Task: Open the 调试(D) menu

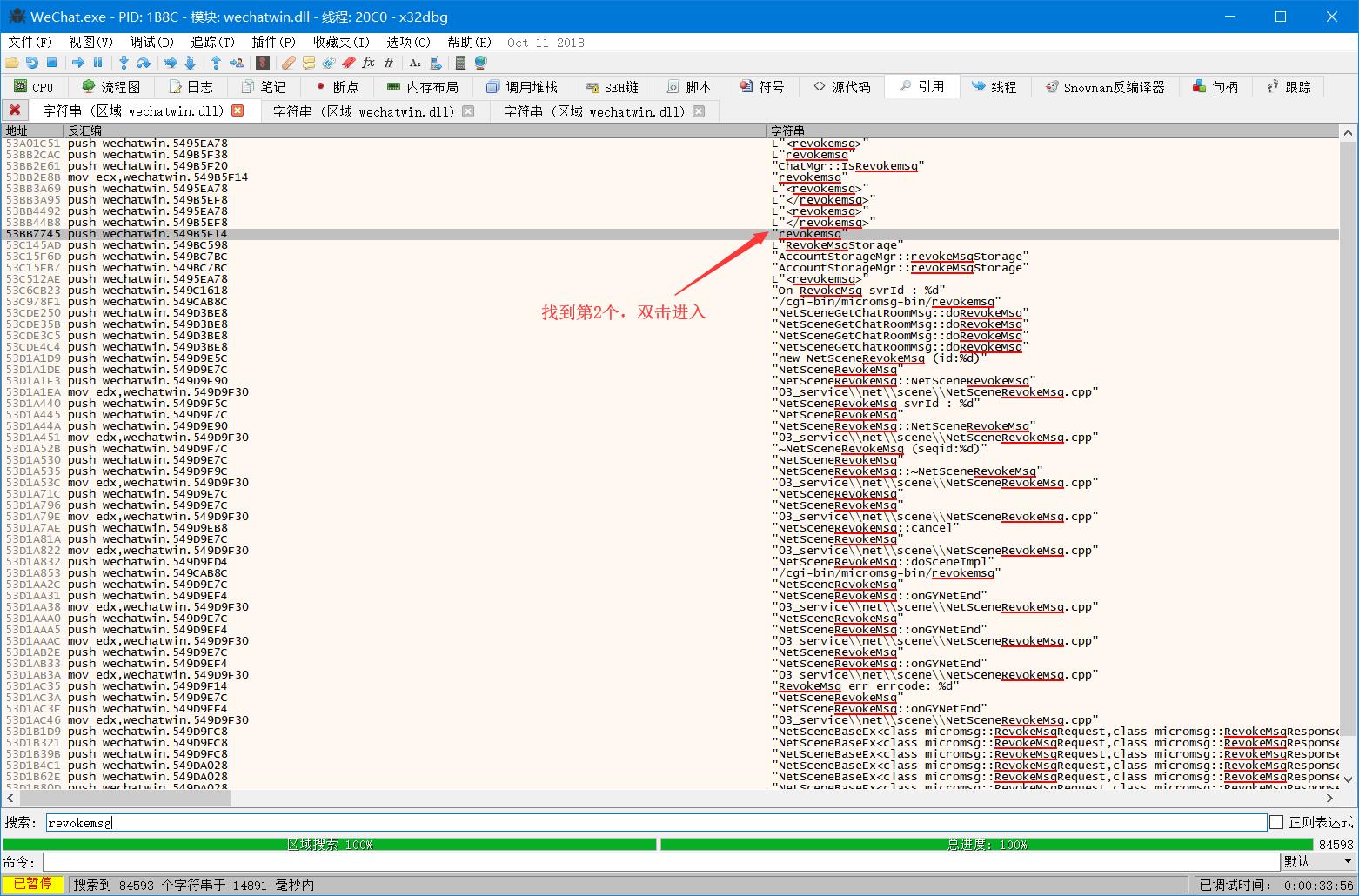Action: click(151, 42)
